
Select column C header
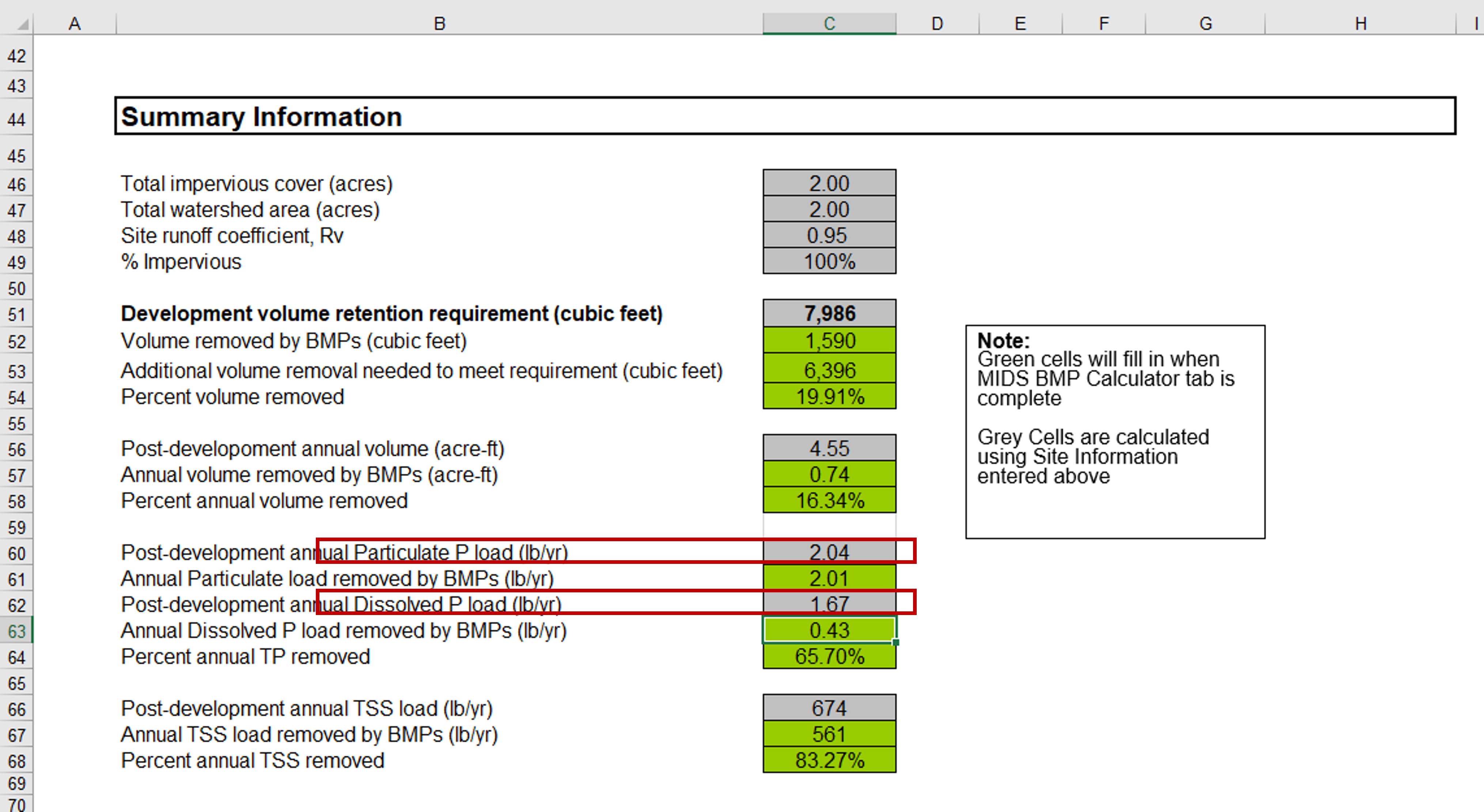point(829,24)
